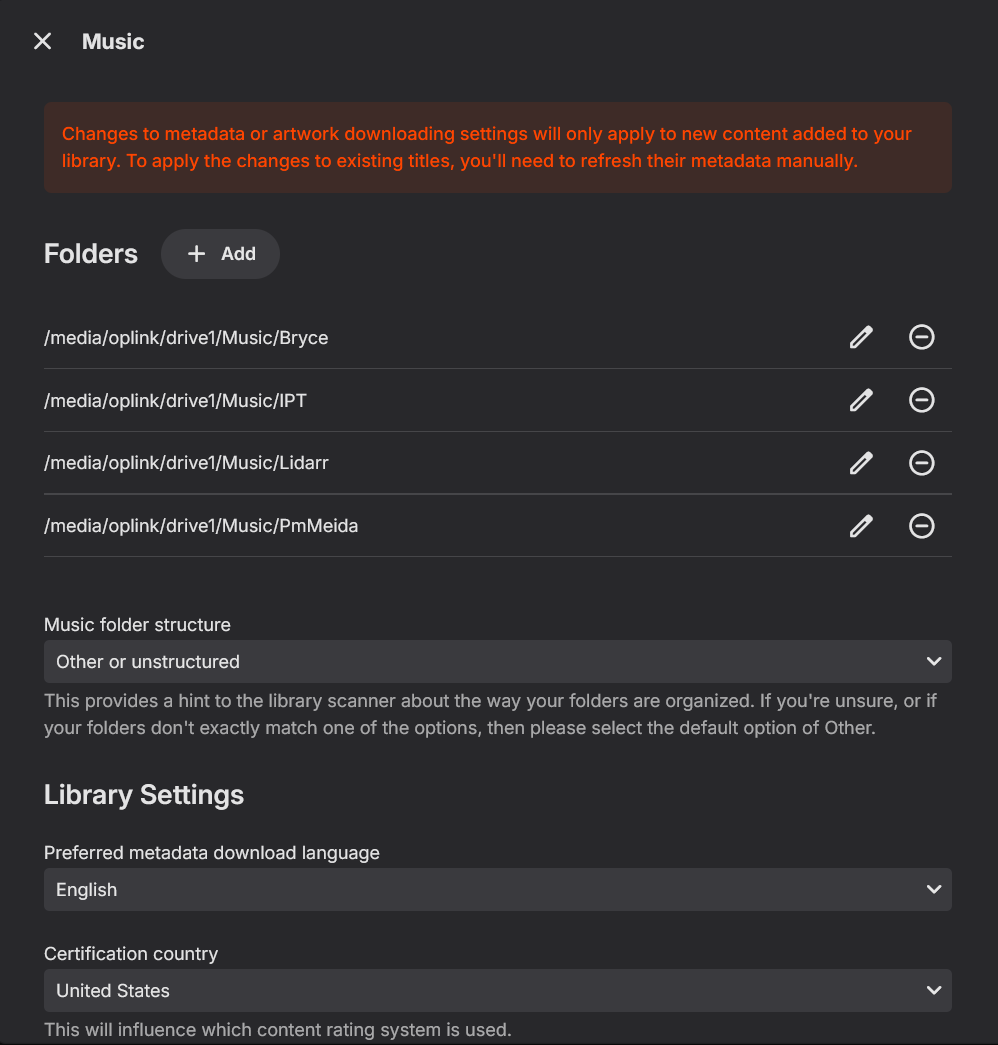Remove the Music/Lidarr folder
The width and height of the screenshot is (998, 1045).
[921, 463]
